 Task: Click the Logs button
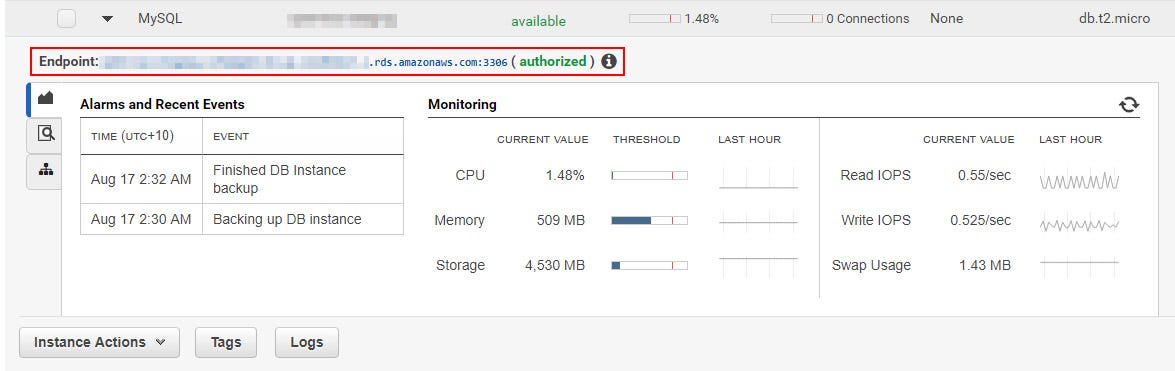(306, 343)
